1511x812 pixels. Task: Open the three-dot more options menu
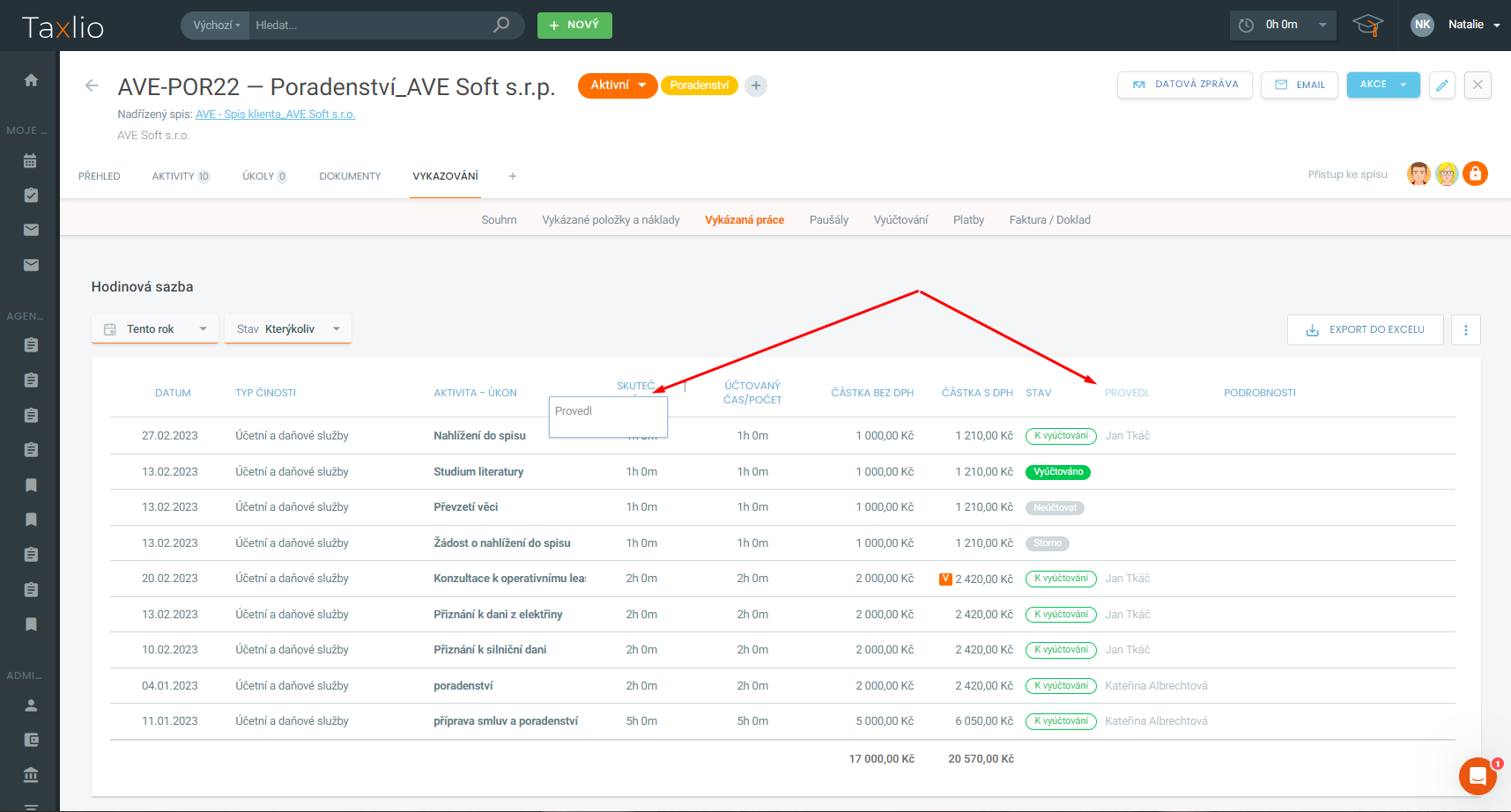point(1466,330)
